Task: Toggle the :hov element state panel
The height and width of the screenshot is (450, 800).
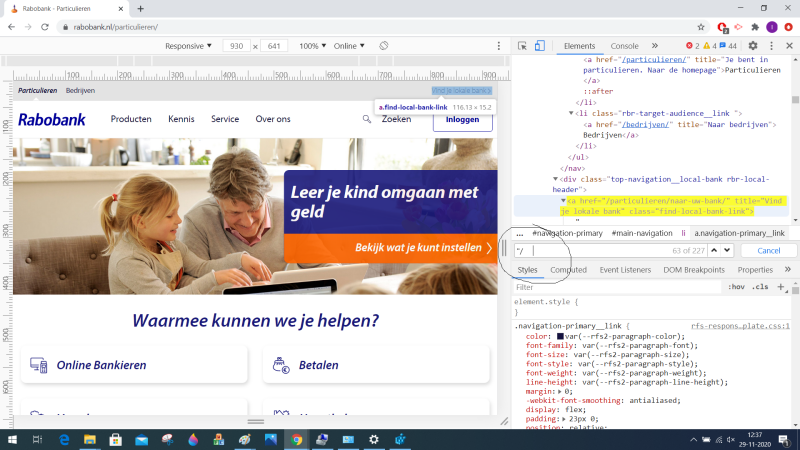Action: (736, 287)
